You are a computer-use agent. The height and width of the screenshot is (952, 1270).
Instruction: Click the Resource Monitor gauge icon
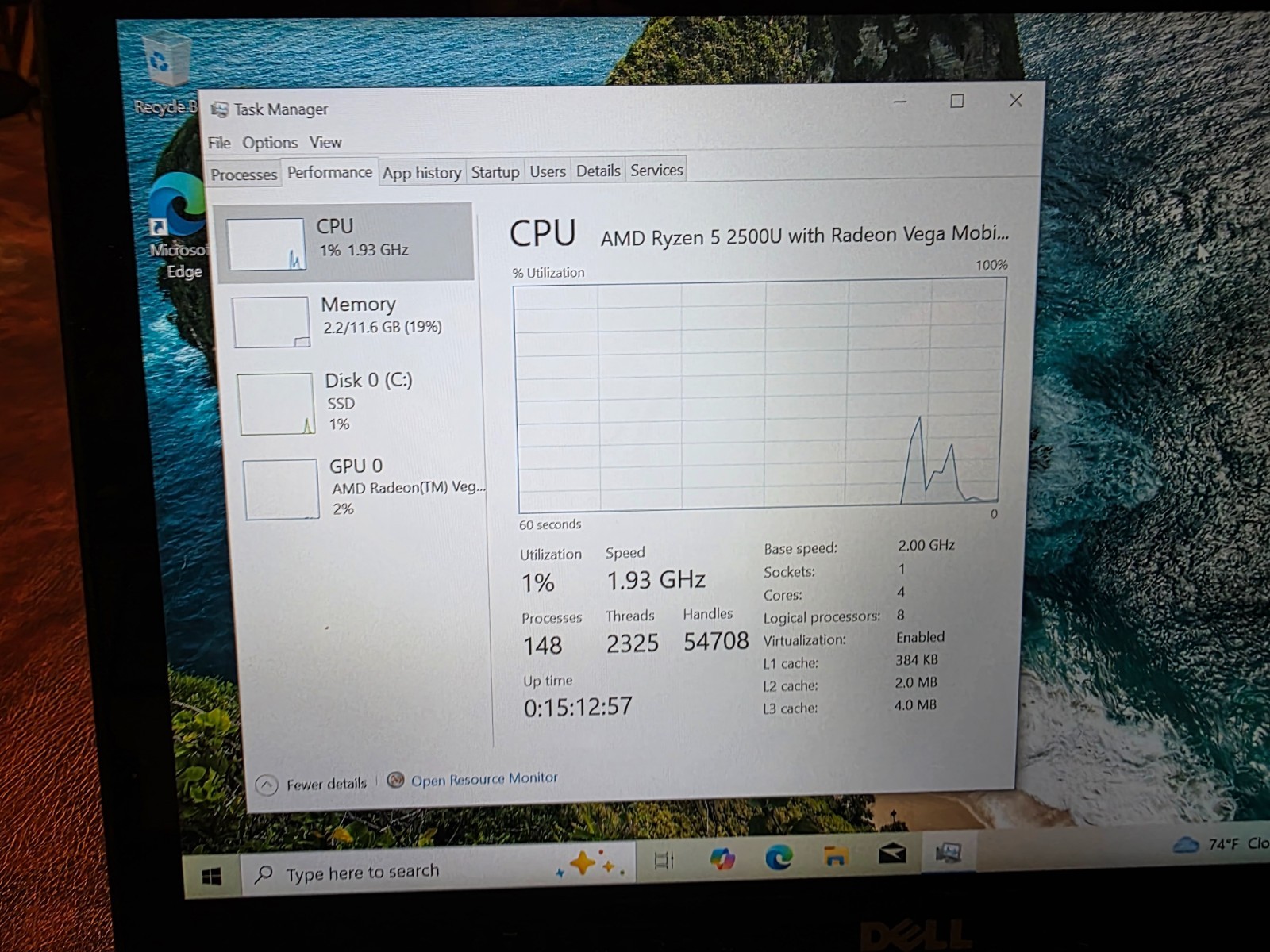coord(395,780)
